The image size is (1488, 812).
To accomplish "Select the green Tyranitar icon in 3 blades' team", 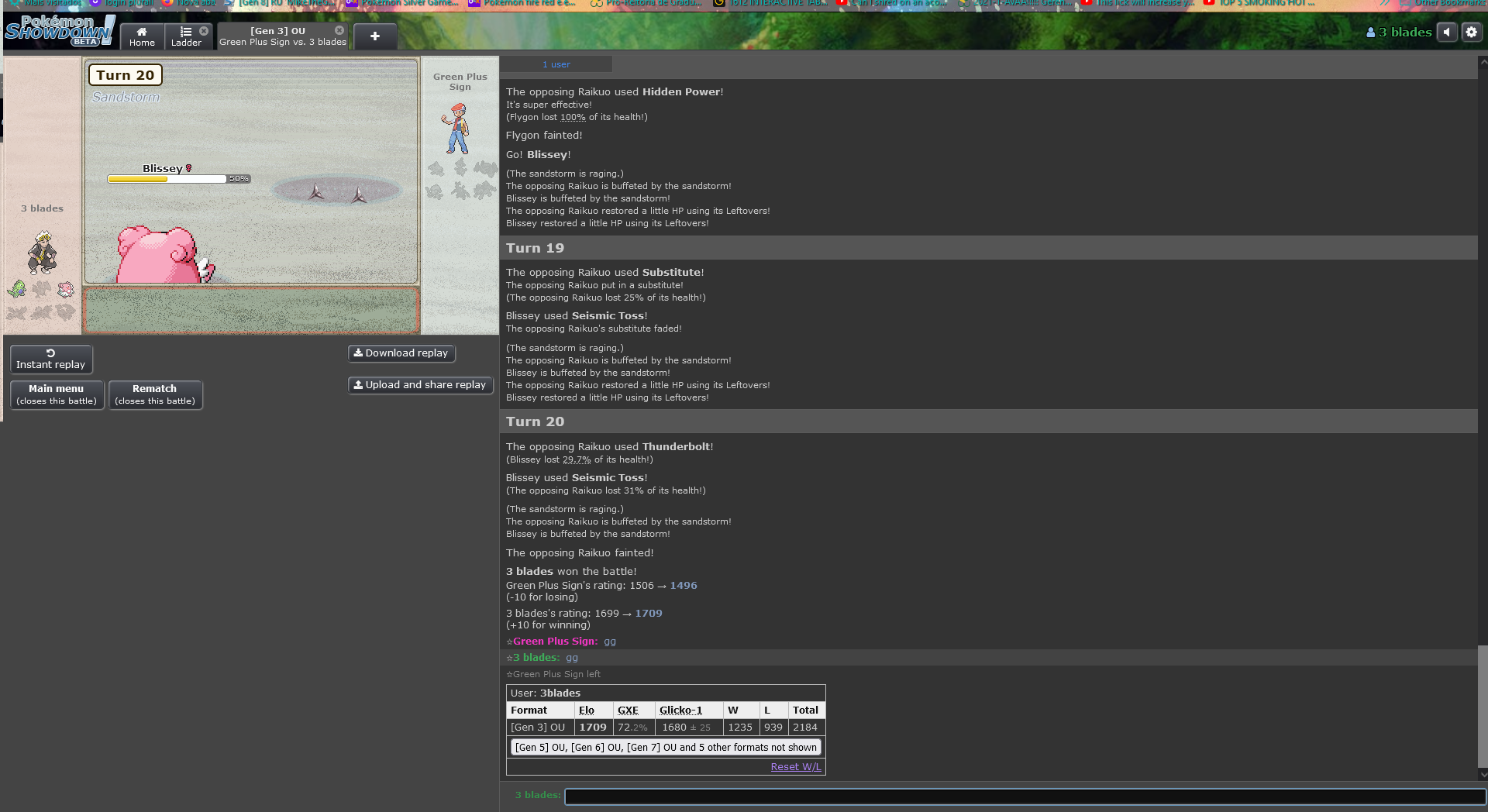I will pos(17,290).
